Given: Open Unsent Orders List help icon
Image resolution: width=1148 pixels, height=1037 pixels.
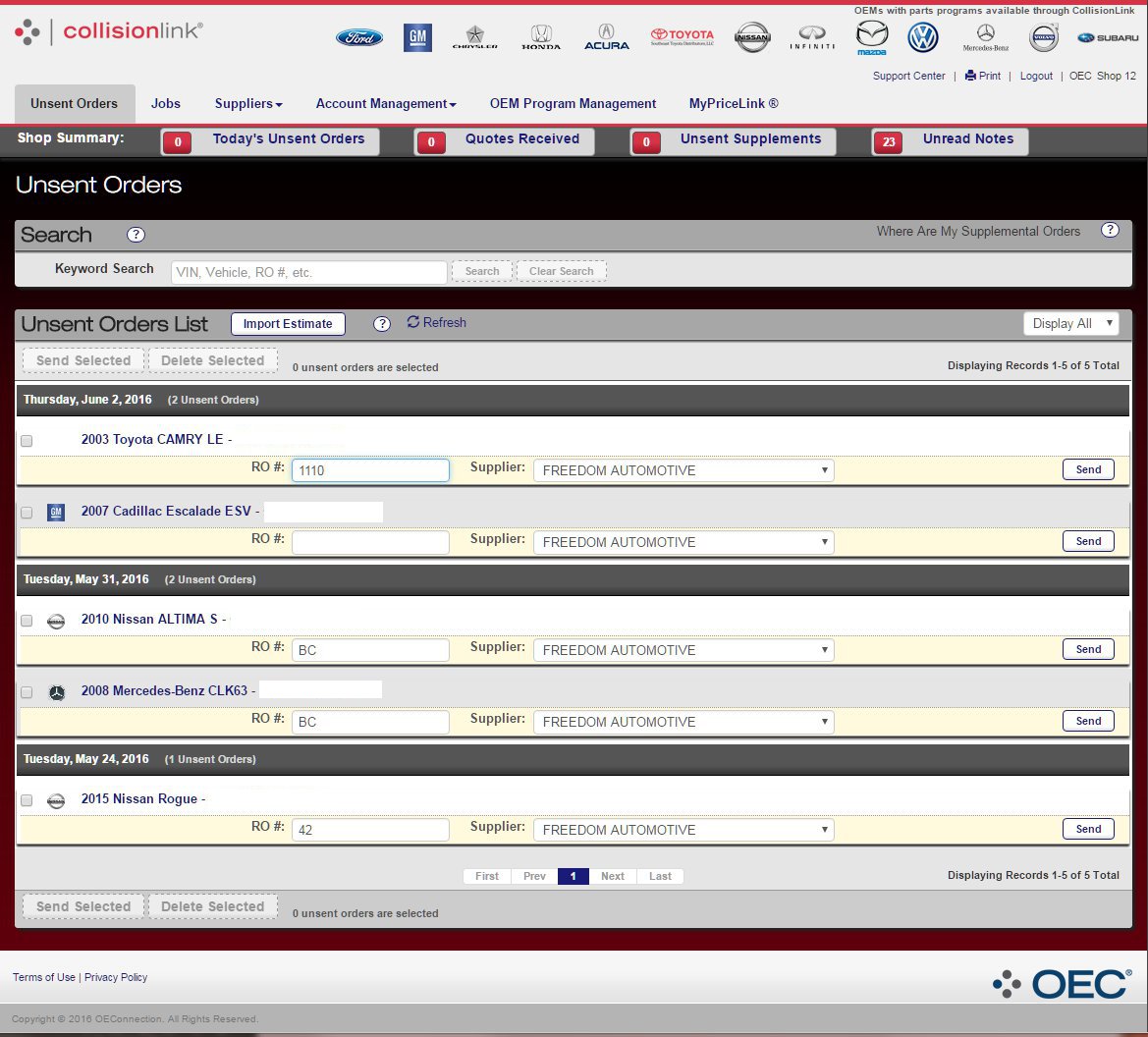Looking at the screenshot, I should click(x=381, y=324).
